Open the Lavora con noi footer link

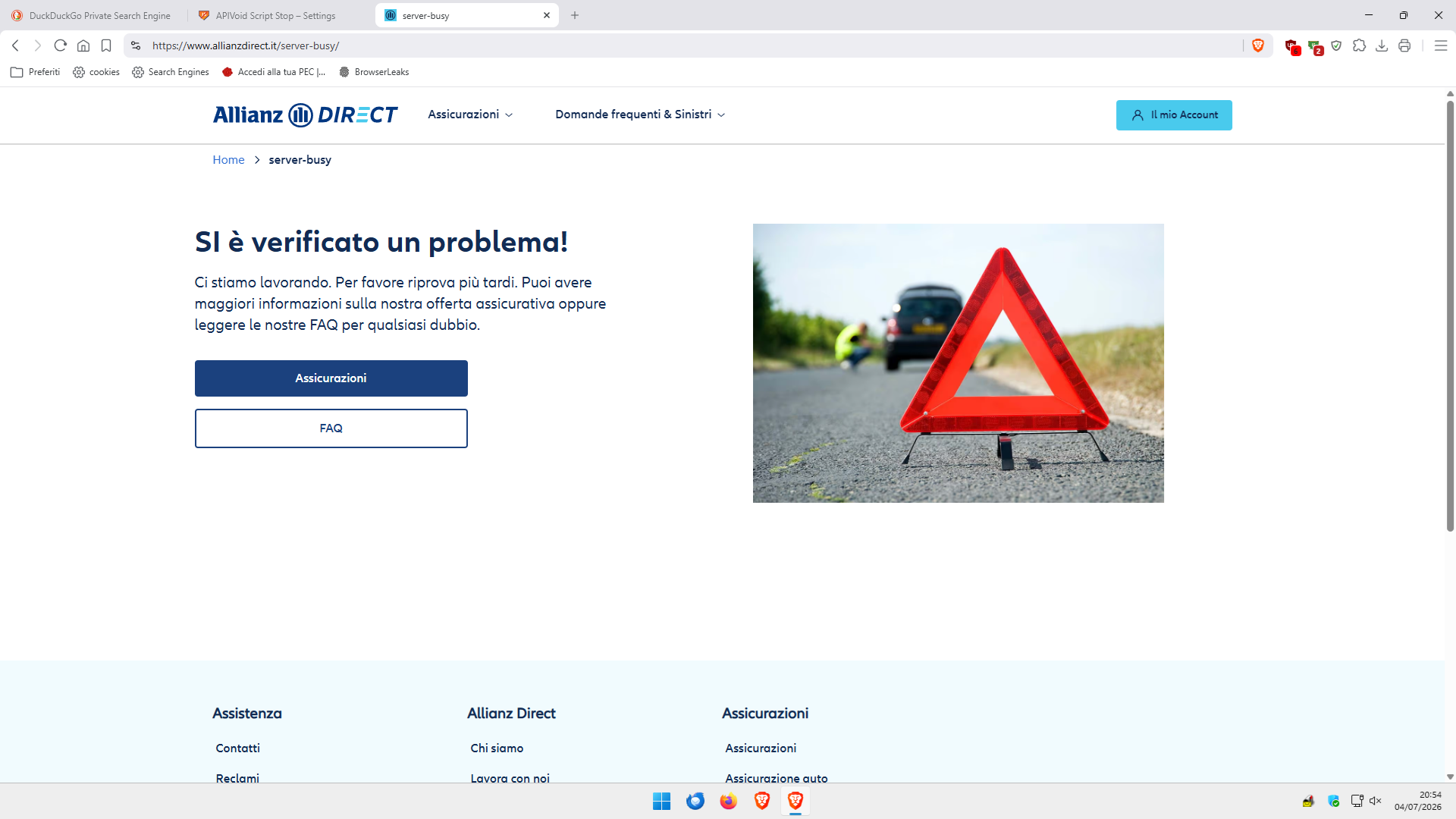coord(510,778)
